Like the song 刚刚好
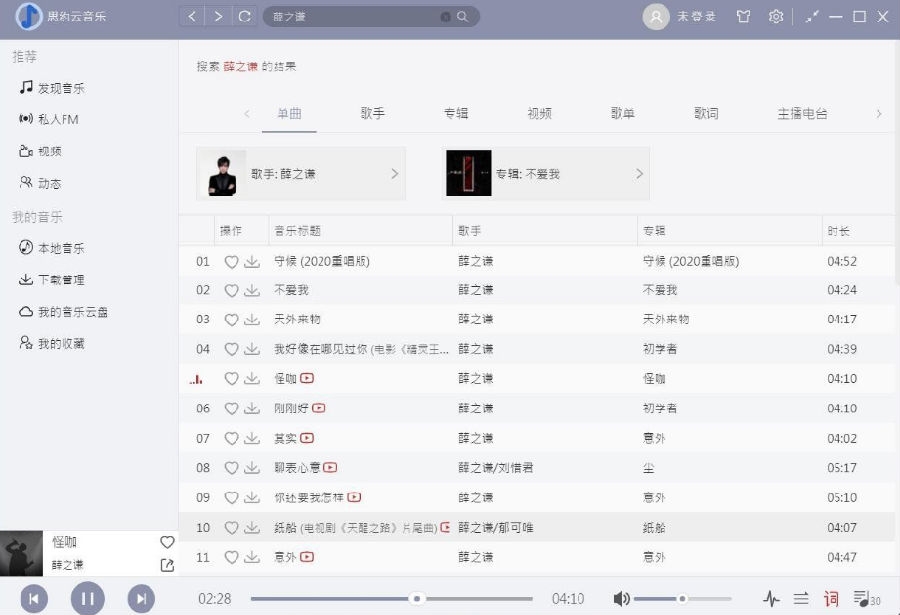 [x=231, y=408]
